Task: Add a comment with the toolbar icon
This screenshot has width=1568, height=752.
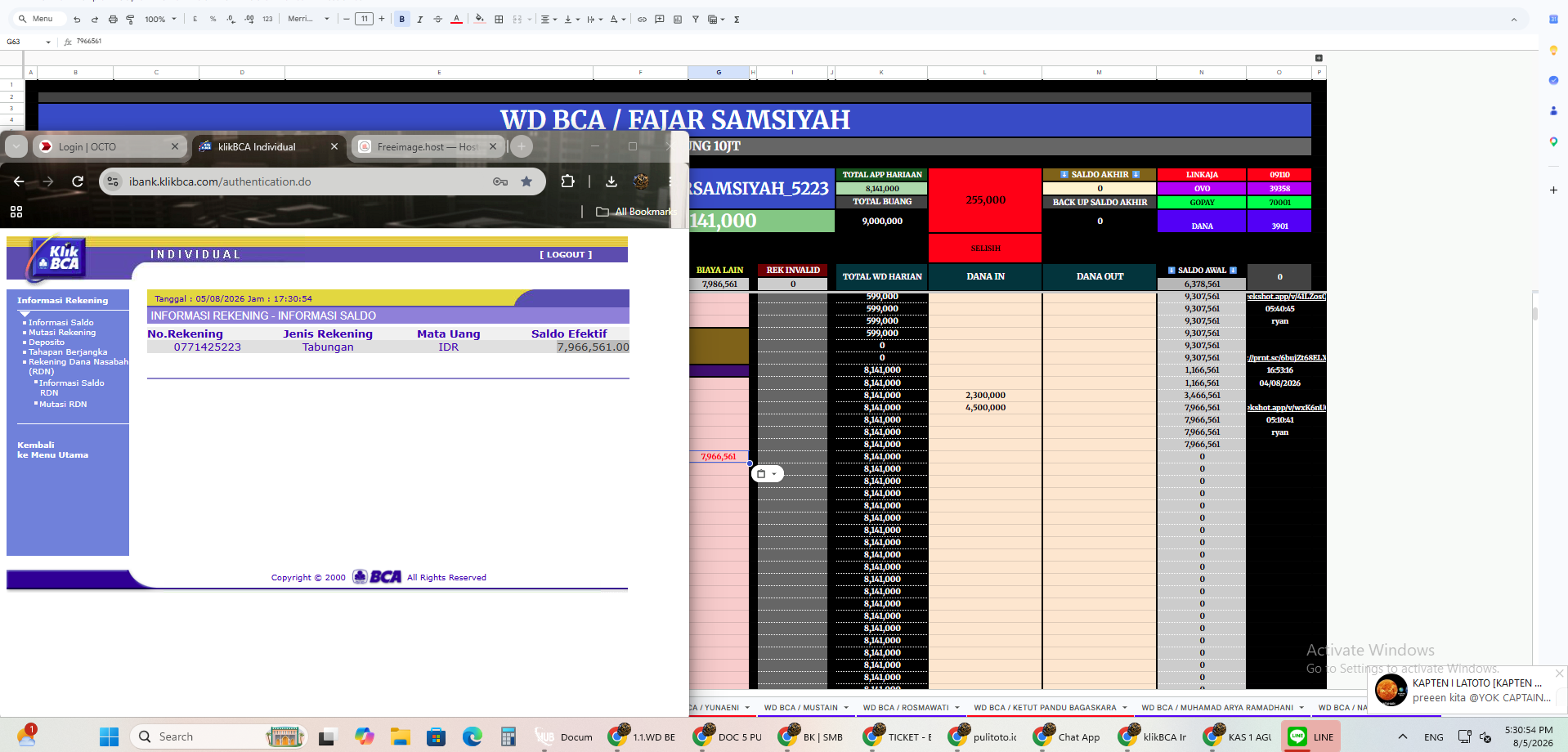Action: [x=660, y=19]
